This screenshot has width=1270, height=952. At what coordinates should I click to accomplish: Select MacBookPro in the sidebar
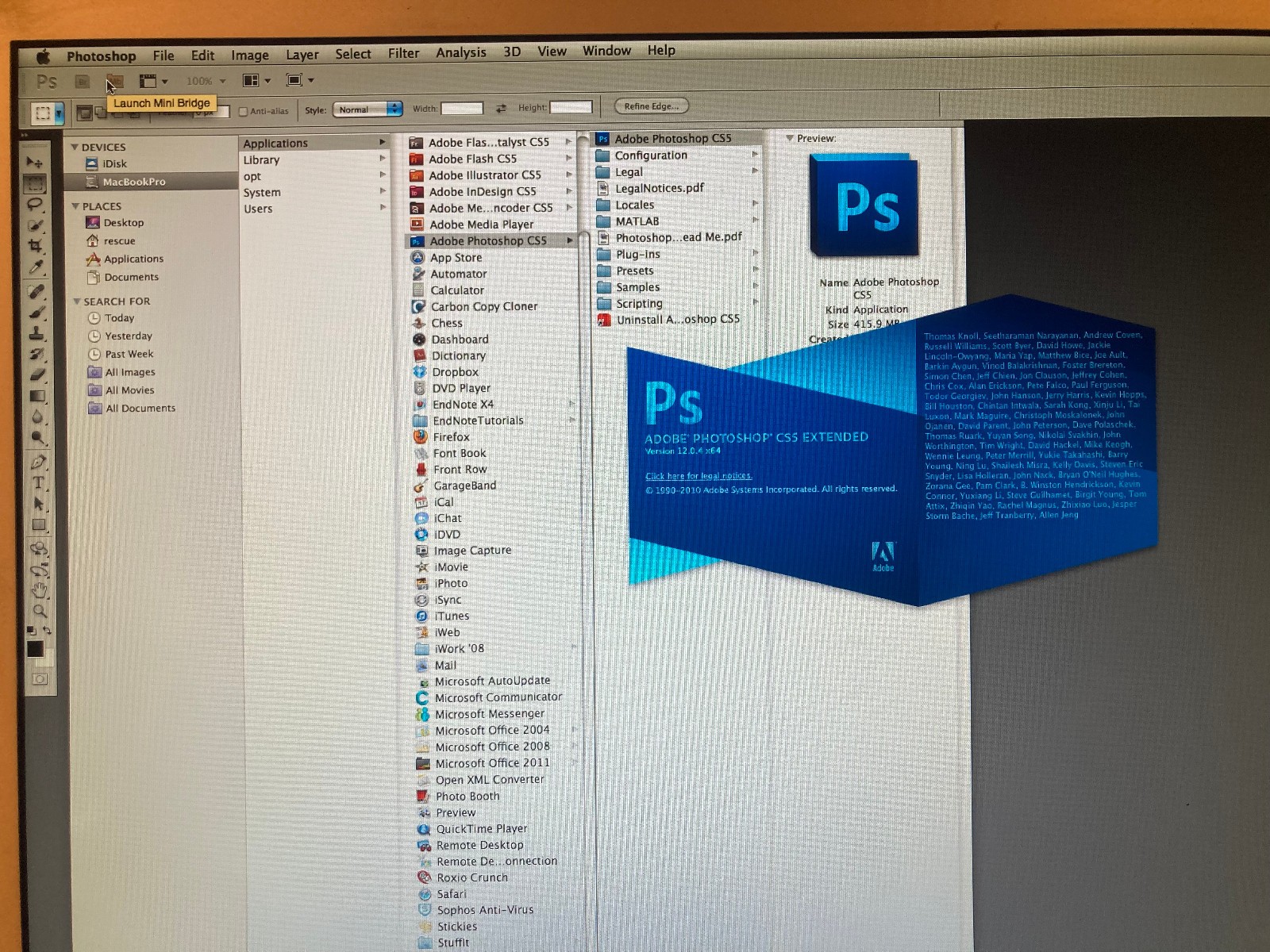click(151, 182)
